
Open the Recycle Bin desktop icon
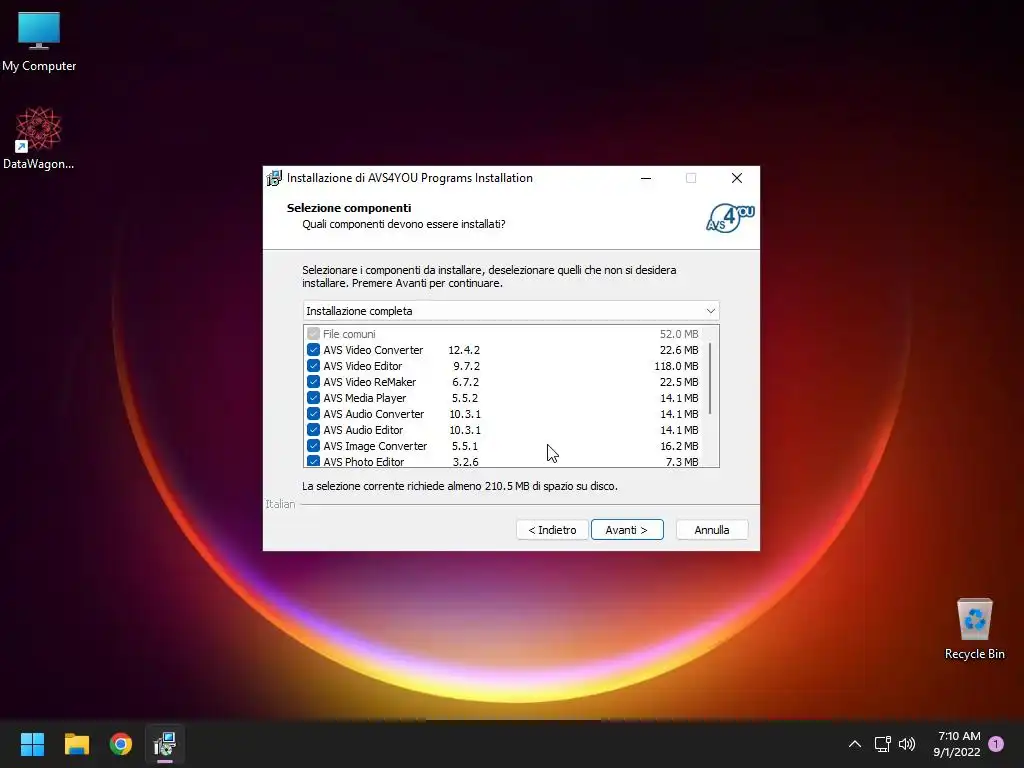point(974,628)
